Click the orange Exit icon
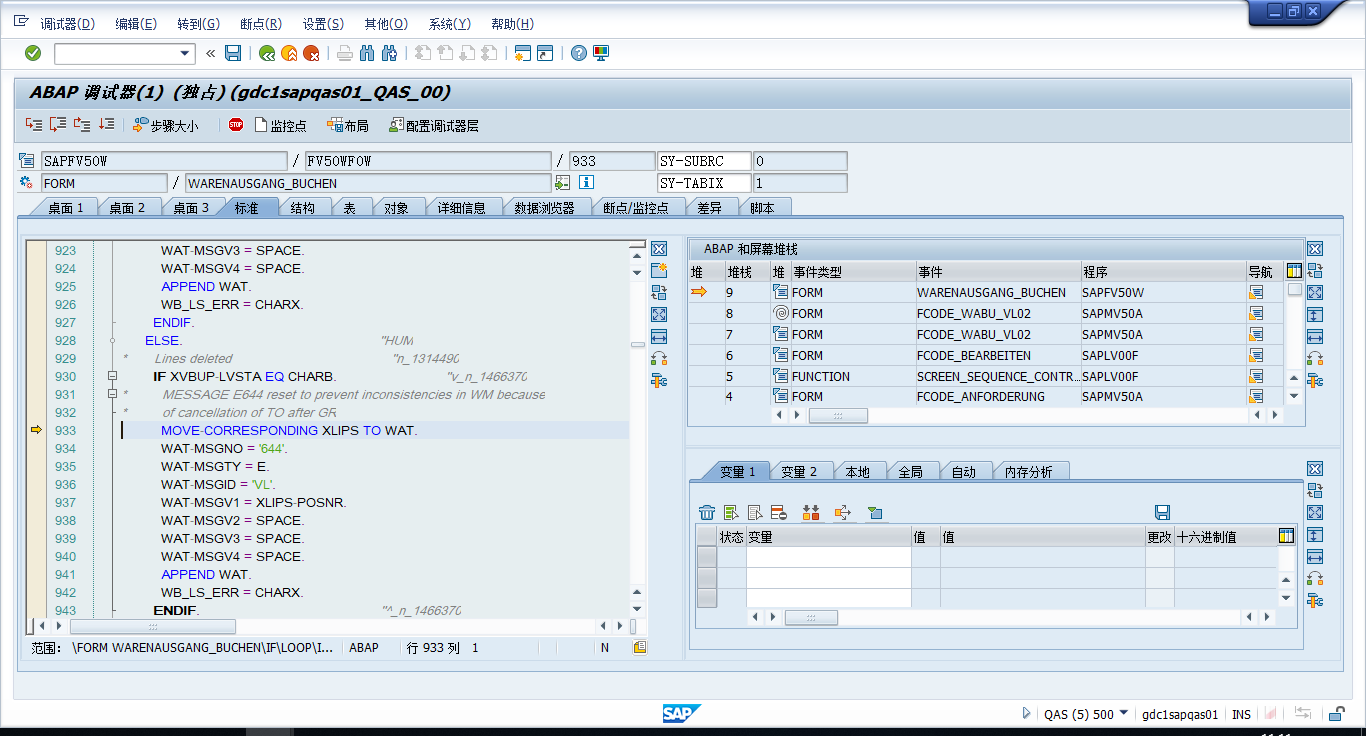Viewport: 1366px width, 736px height. [x=289, y=53]
